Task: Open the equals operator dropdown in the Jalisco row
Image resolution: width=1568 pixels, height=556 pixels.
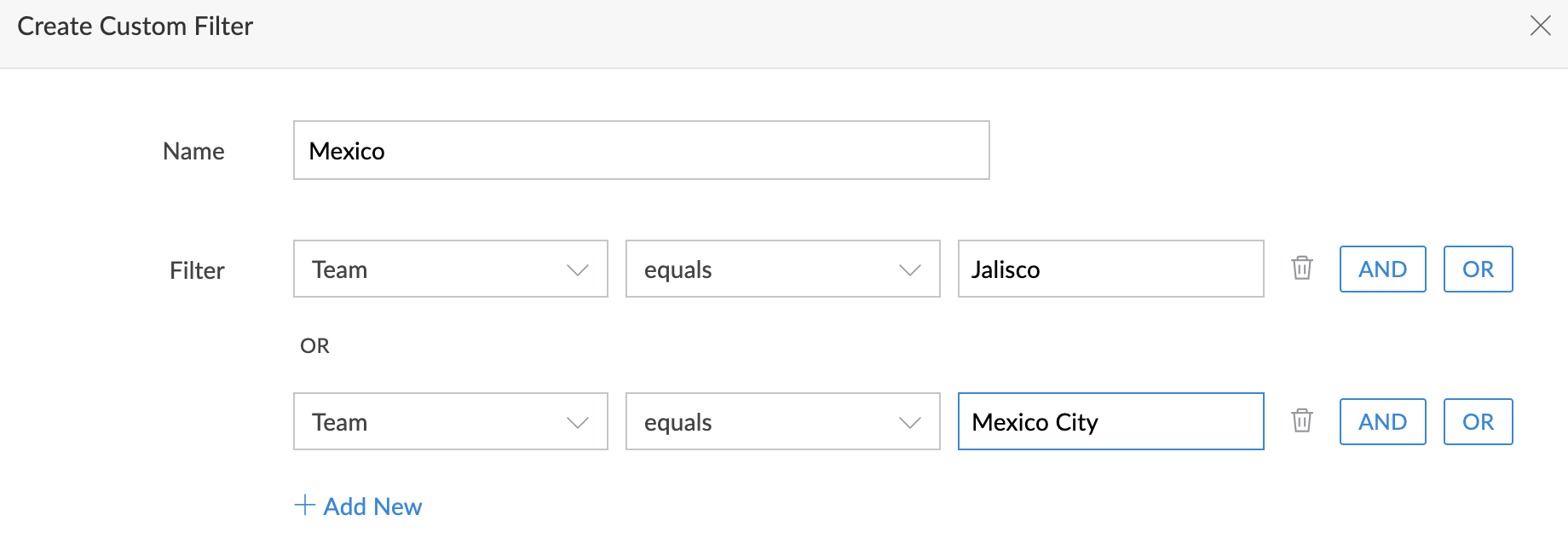Action: pos(782,269)
